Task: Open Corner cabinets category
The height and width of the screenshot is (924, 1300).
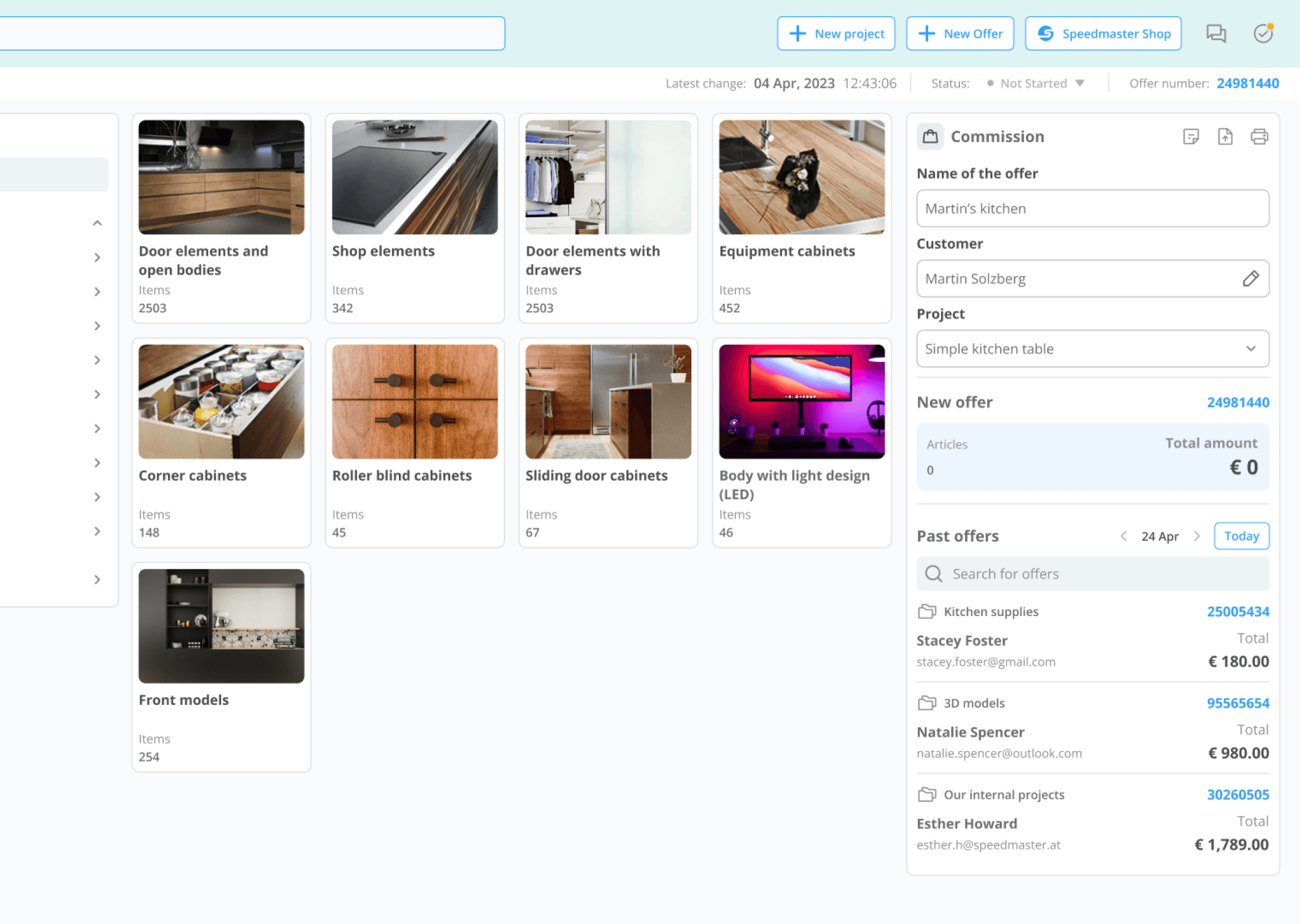Action: click(x=221, y=443)
